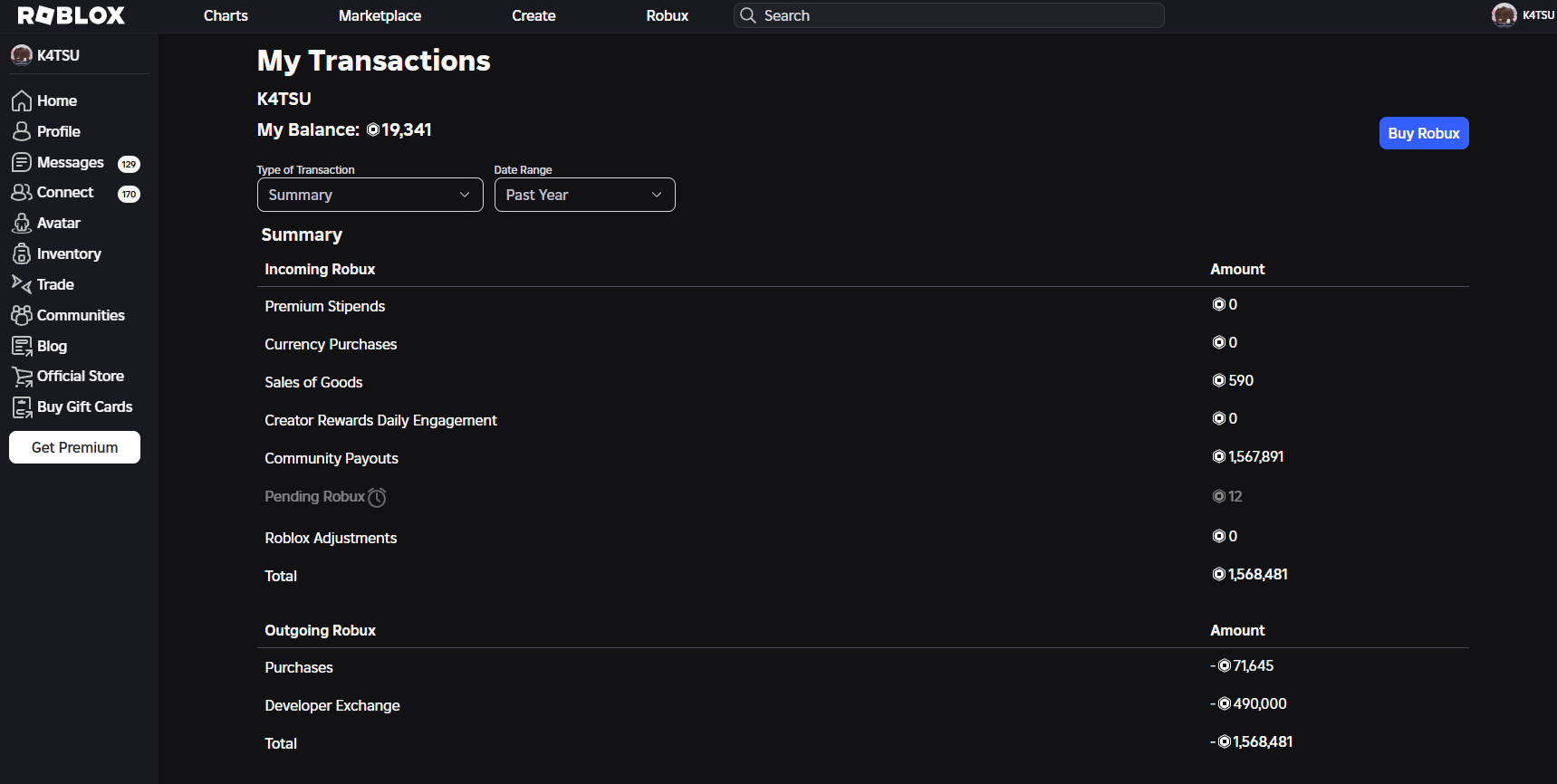
Task: Click the Pending Robux clock icon
Action: point(377,497)
